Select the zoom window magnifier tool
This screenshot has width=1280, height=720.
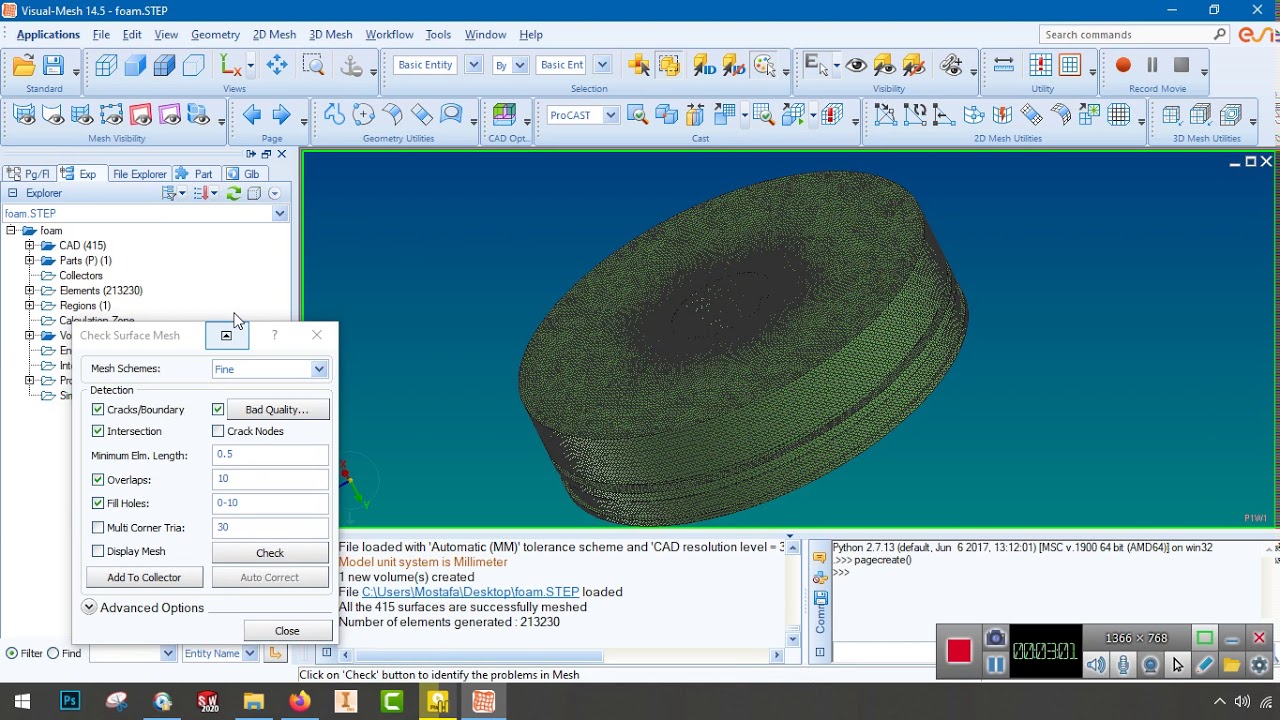[x=314, y=66]
